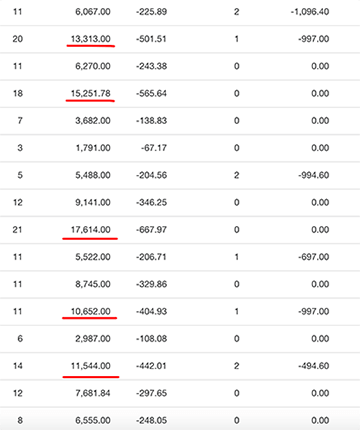Select the -697.00 amount
This screenshot has width=360, height=430.
click(314, 257)
